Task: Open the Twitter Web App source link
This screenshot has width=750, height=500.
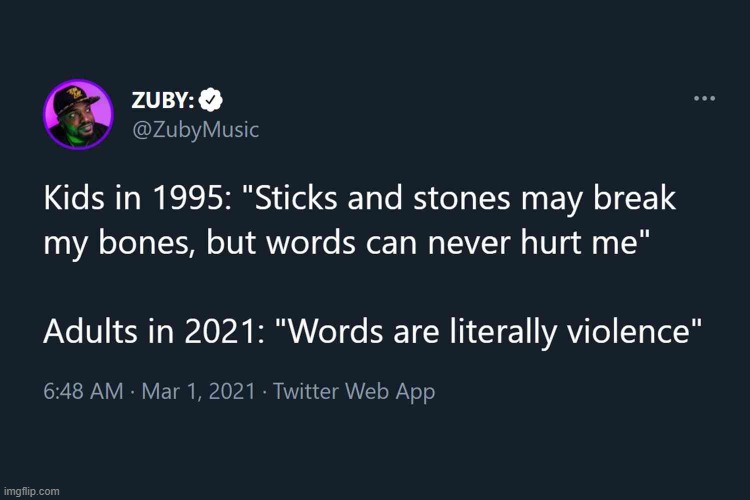Action: point(352,391)
